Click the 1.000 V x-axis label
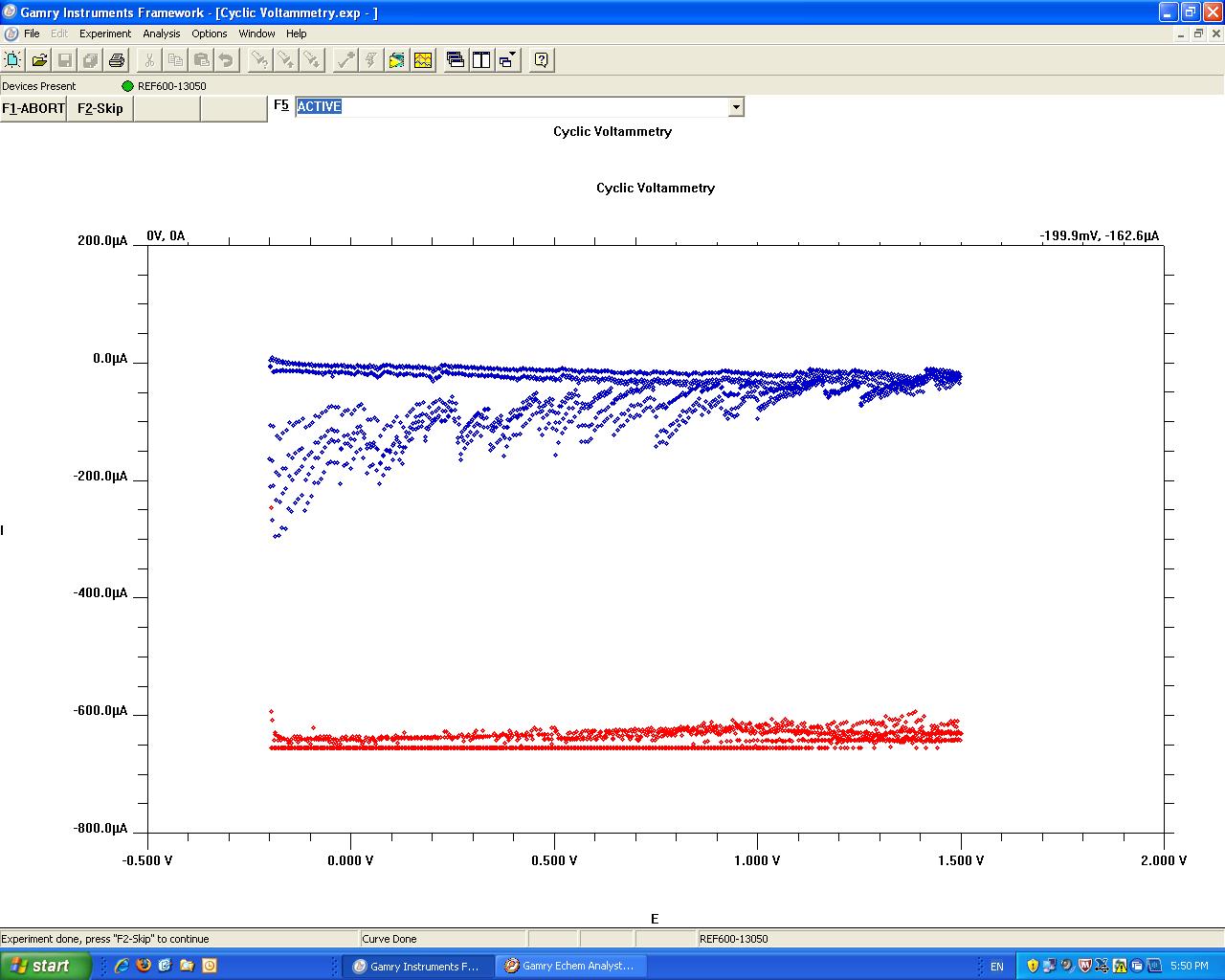Image resolution: width=1225 pixels, height=980 pixels. coord(757,860)
